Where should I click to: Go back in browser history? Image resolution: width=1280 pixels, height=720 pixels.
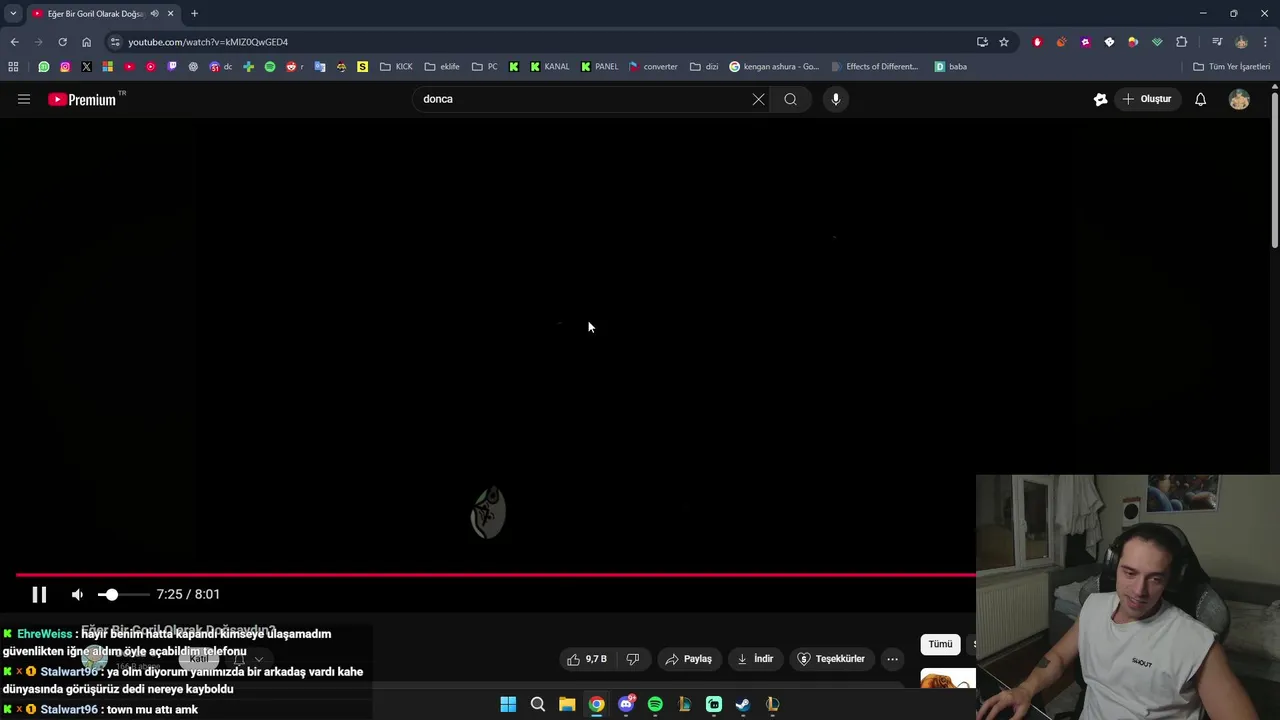[14, 42]
